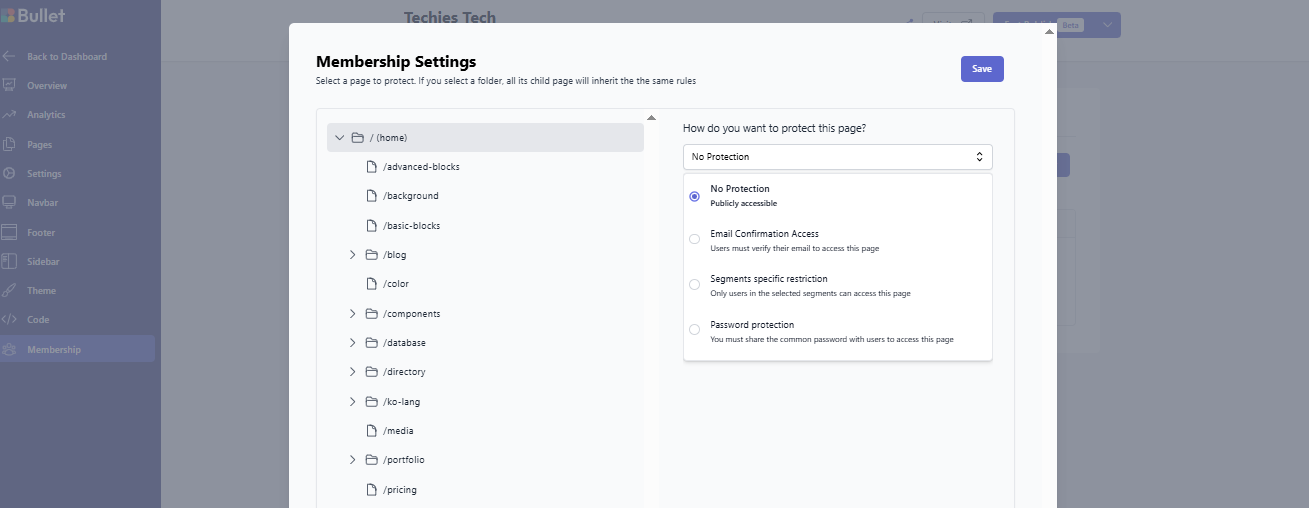Image resolution: width=1309 pixels, height=508 pixels.
Task: Click the Theme brush icon
Action: [x=9, y=291]
